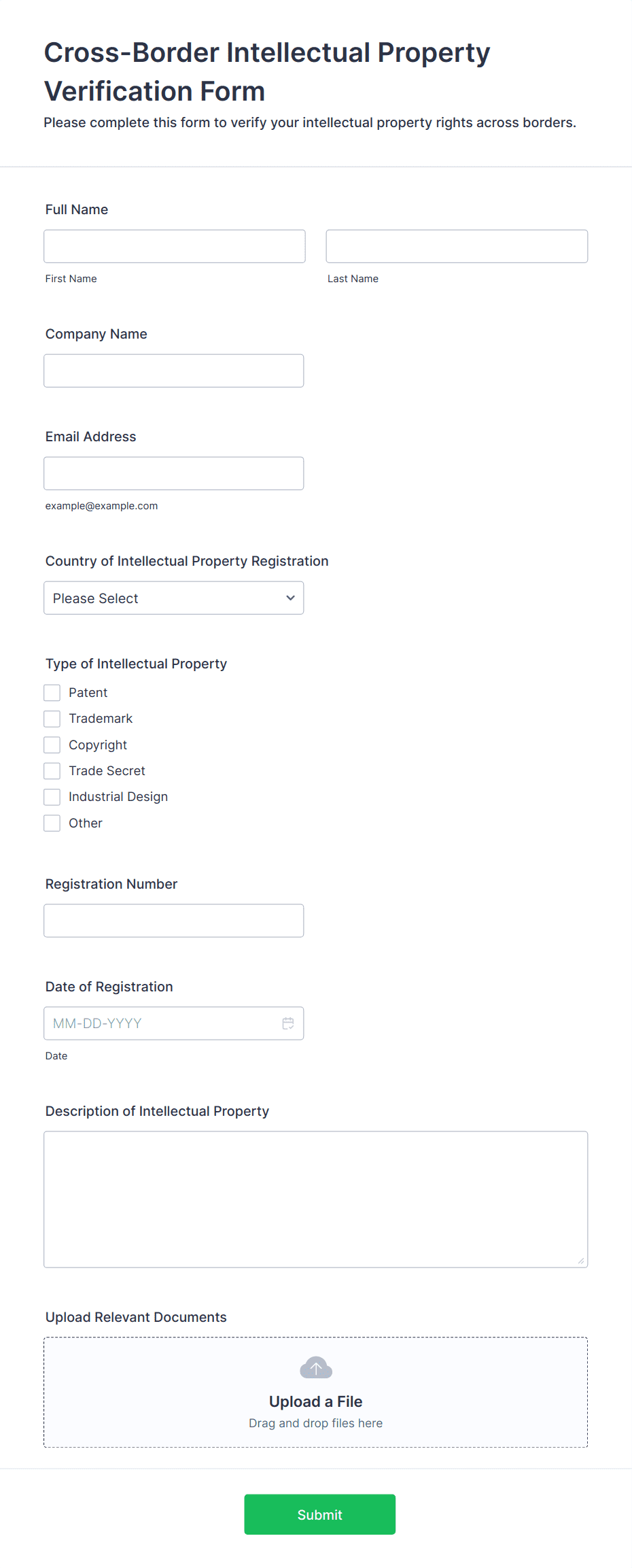The width and height of the screenshot is (632, 1568).
Task: Open the calendar date picker icon
Action: tap(288, 1023)
